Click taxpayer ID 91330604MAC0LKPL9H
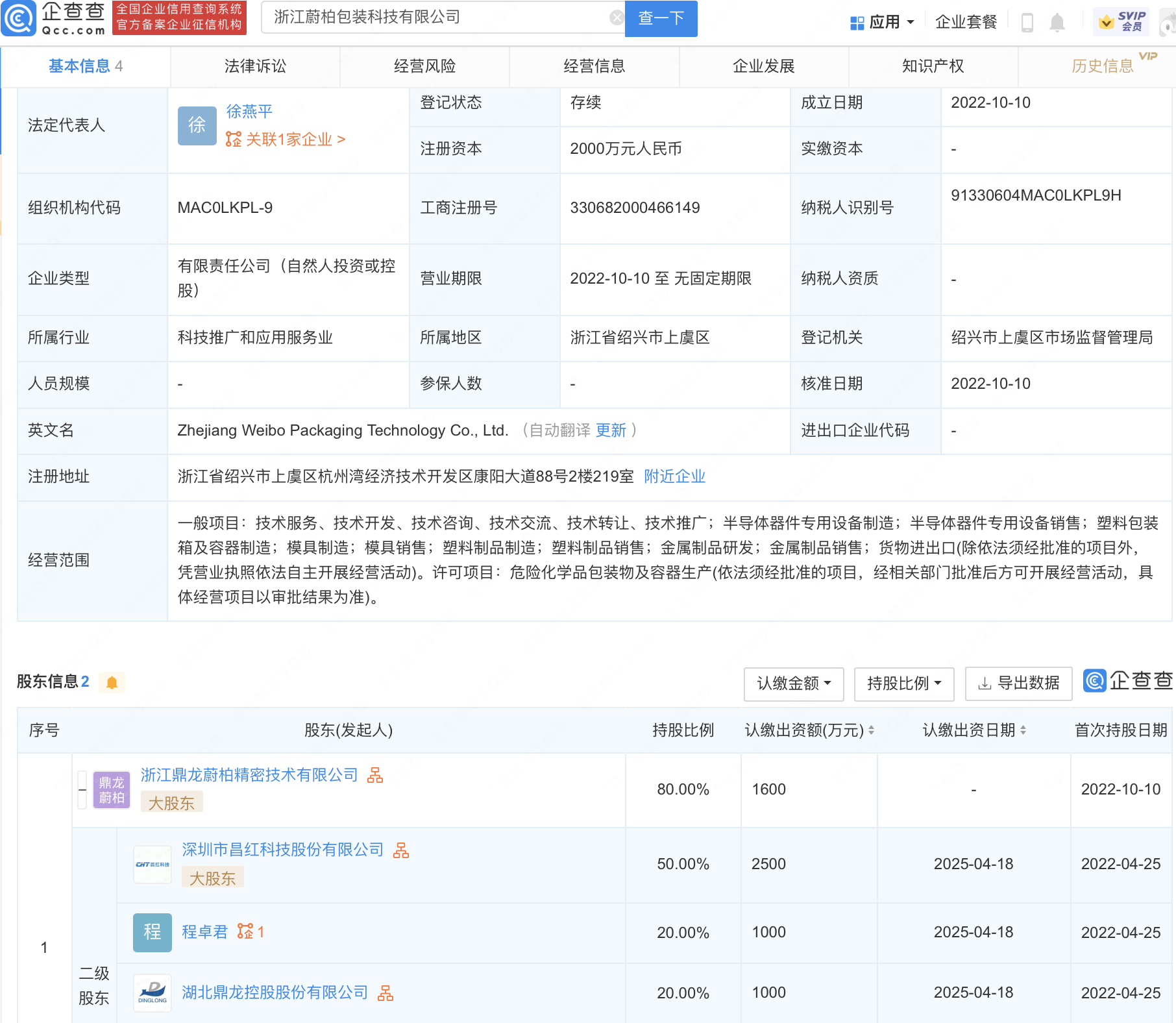This screenshot has height=1023, width=1176. coord(1036,195)
